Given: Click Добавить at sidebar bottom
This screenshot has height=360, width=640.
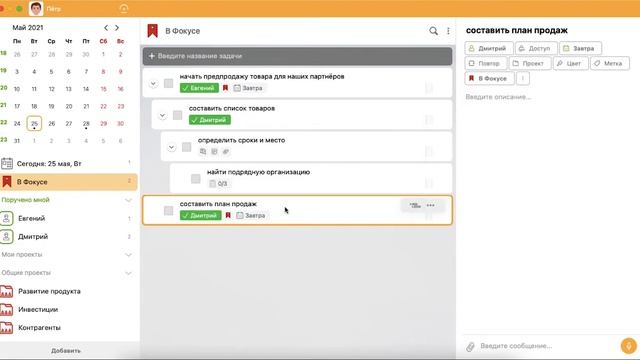Looking at the screenshot, I should coord(66,351).
